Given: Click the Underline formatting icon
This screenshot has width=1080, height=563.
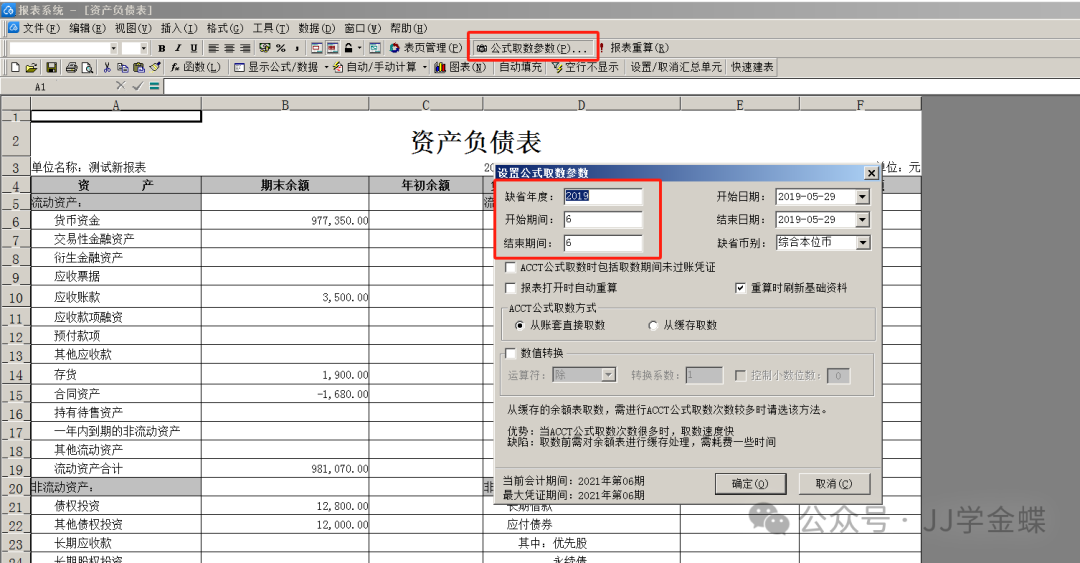Looking at the screenshot, I should 192,48.
